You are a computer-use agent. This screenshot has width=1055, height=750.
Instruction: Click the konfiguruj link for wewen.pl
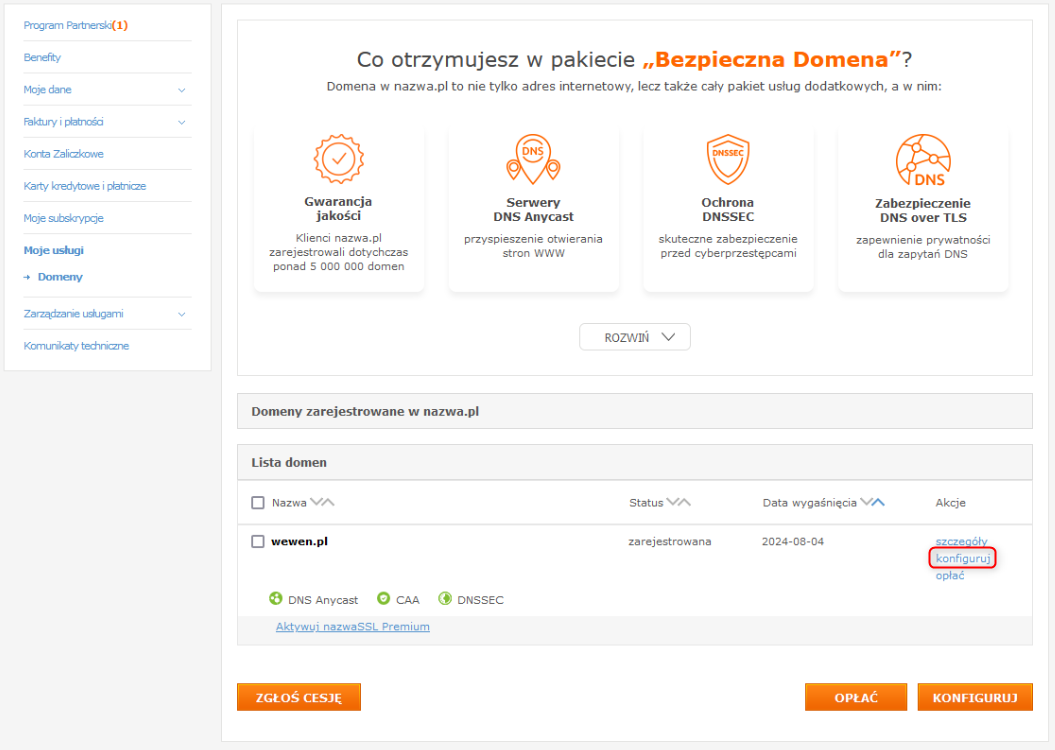(x=963, y=558)
